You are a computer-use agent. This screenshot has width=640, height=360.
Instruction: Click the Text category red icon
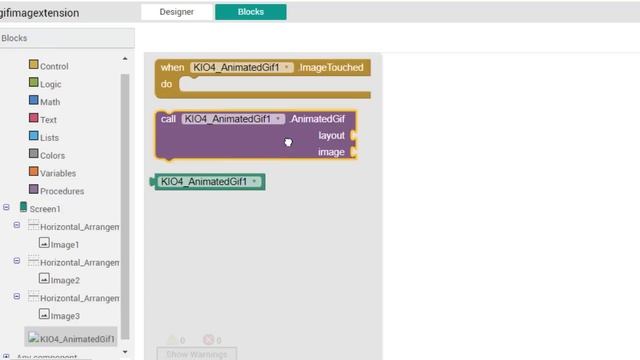tap(33, 118)
